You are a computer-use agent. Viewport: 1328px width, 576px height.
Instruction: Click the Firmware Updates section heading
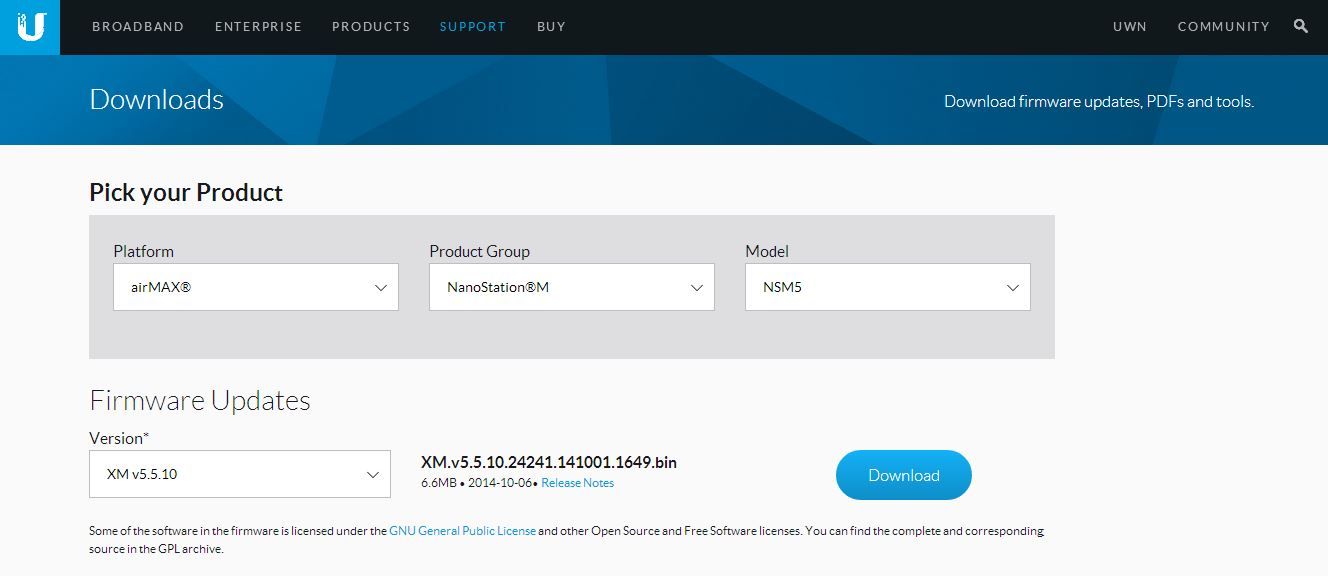tap(200, 401)
